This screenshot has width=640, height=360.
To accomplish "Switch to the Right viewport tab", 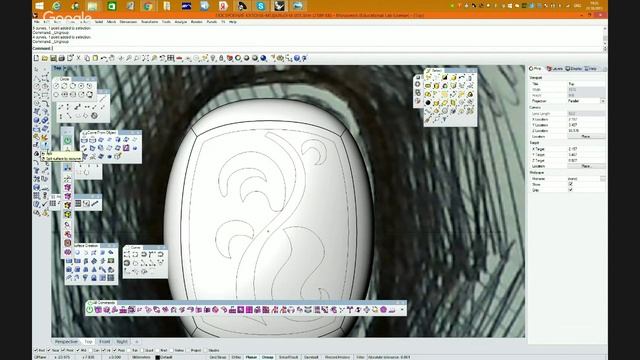I will click(x=122, y=342).
